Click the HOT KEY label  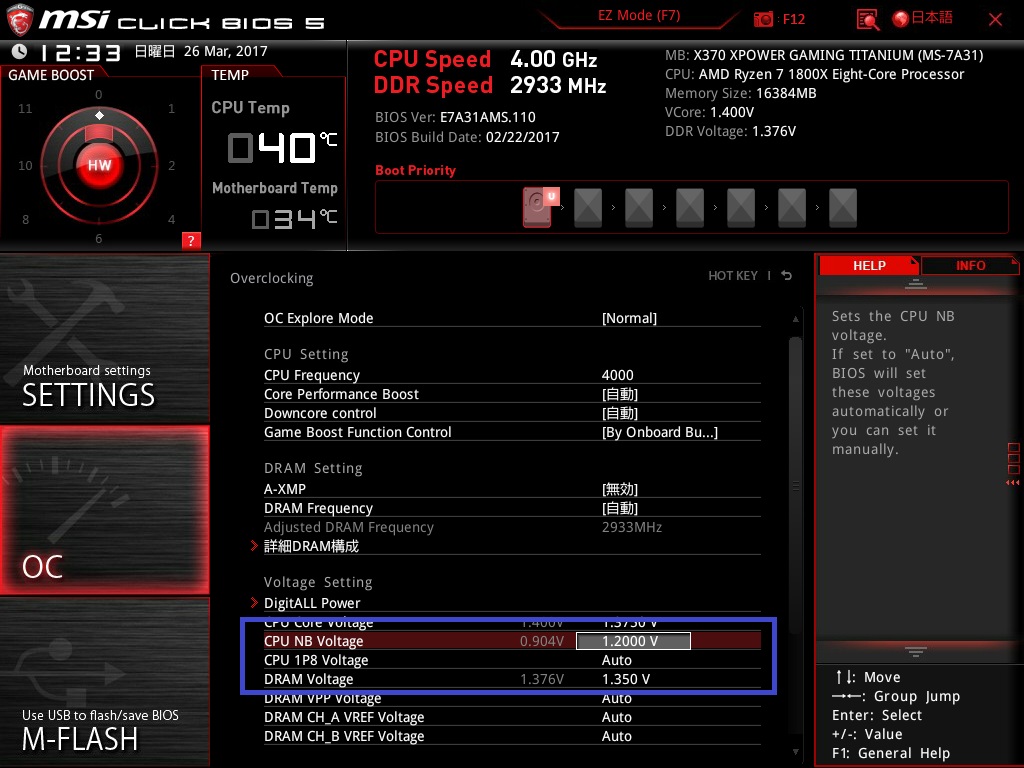733,276
